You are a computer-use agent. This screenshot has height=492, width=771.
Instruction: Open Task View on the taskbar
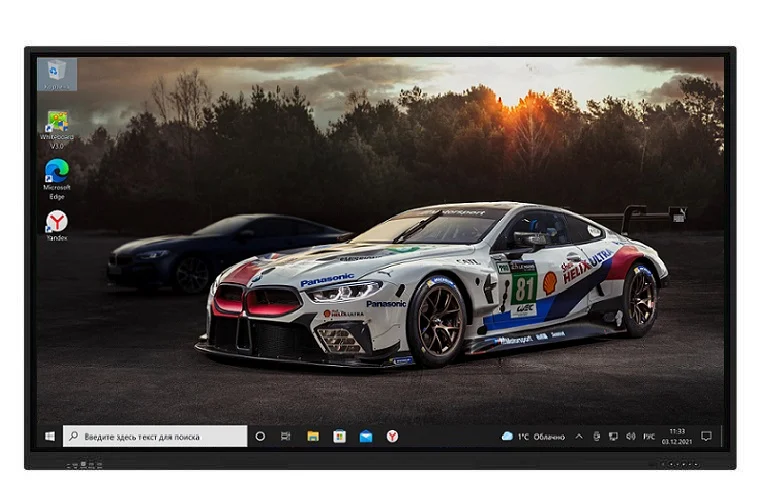point(286,436)
